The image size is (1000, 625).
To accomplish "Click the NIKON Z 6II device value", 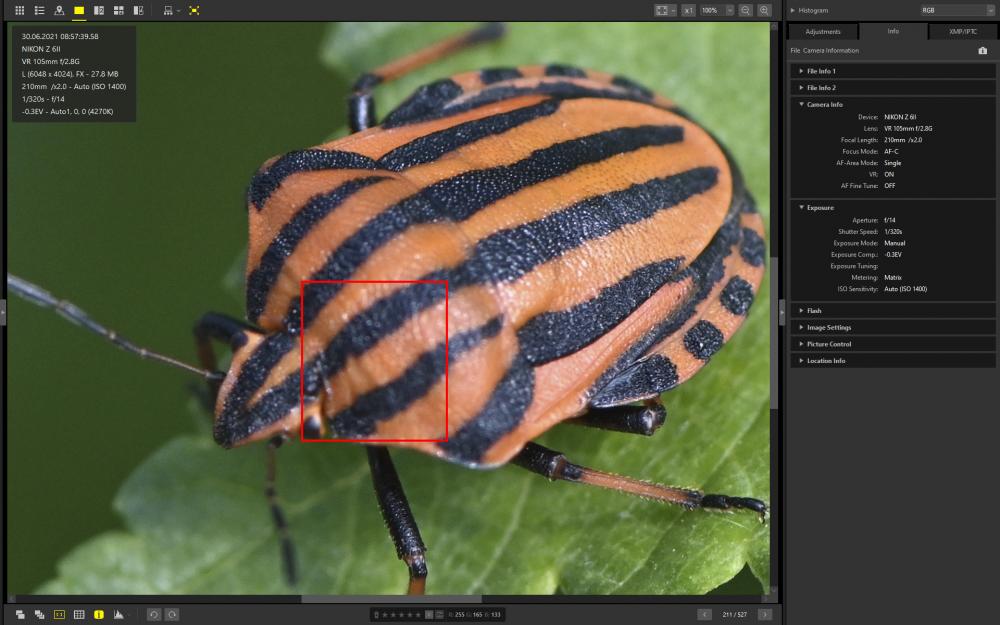I will (x=900, y=117).
